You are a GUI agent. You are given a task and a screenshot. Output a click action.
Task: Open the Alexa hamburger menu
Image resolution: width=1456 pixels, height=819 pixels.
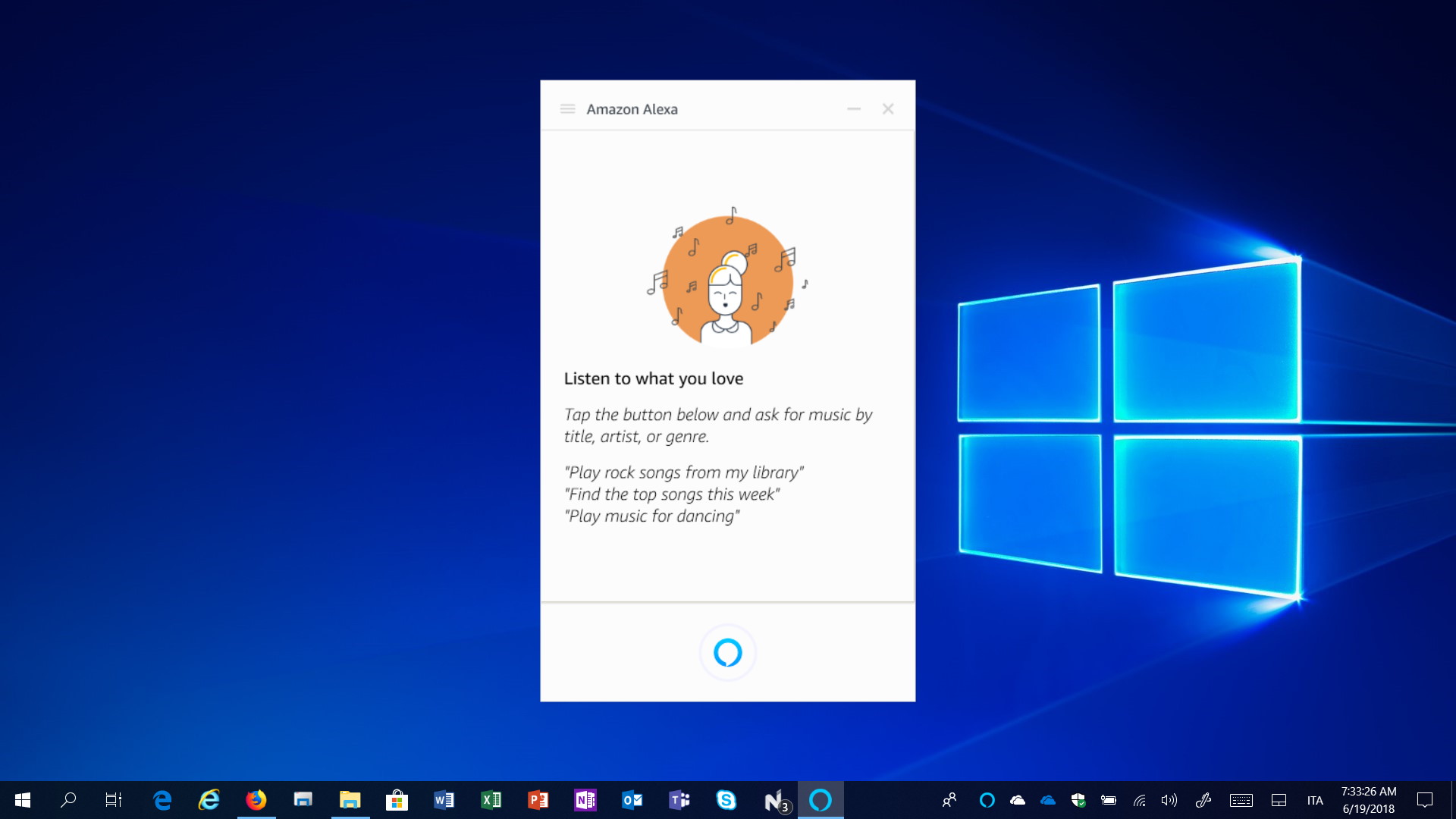[x=567, y=109]
